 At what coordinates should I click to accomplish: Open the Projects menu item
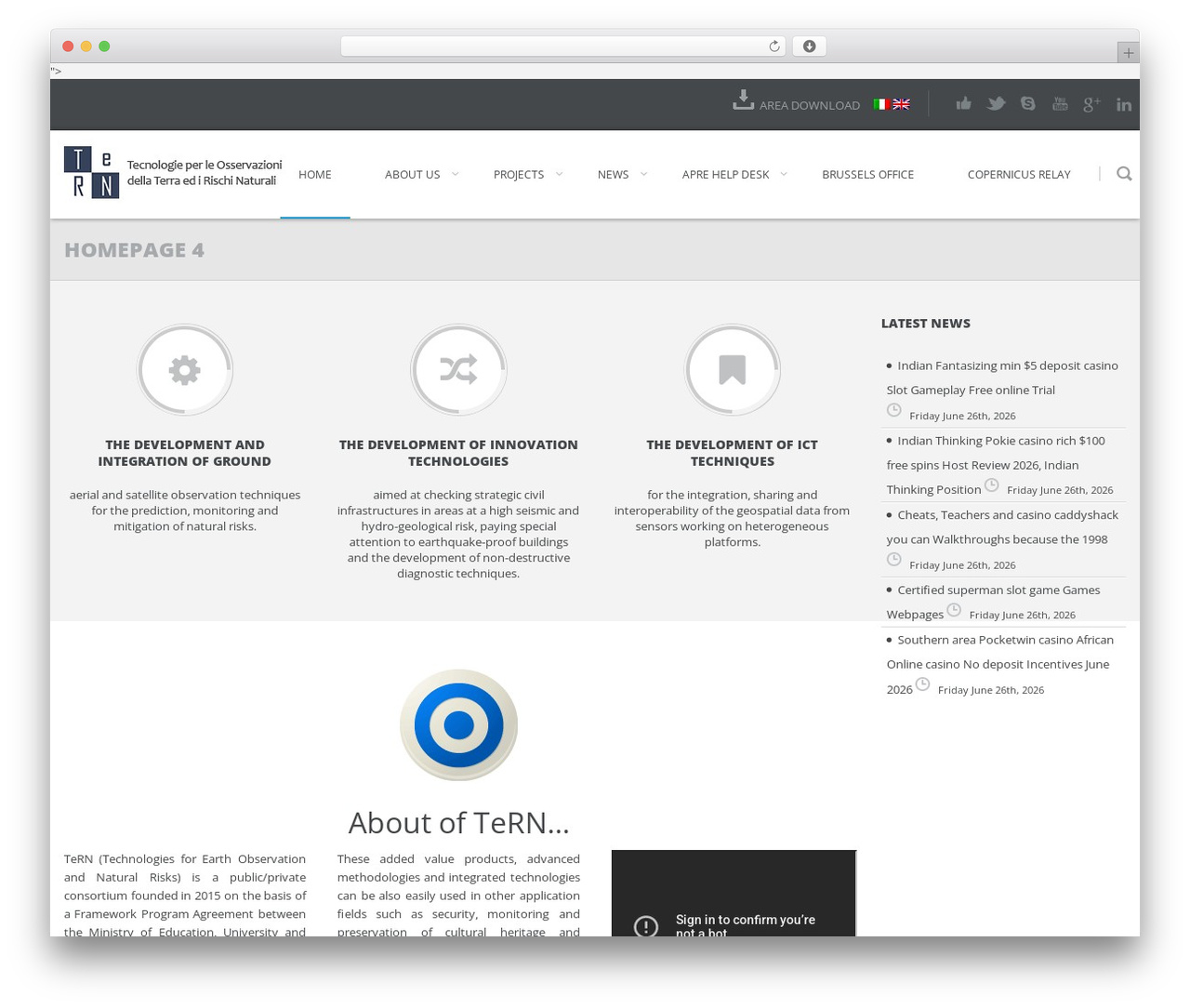(x=519, y=174)
